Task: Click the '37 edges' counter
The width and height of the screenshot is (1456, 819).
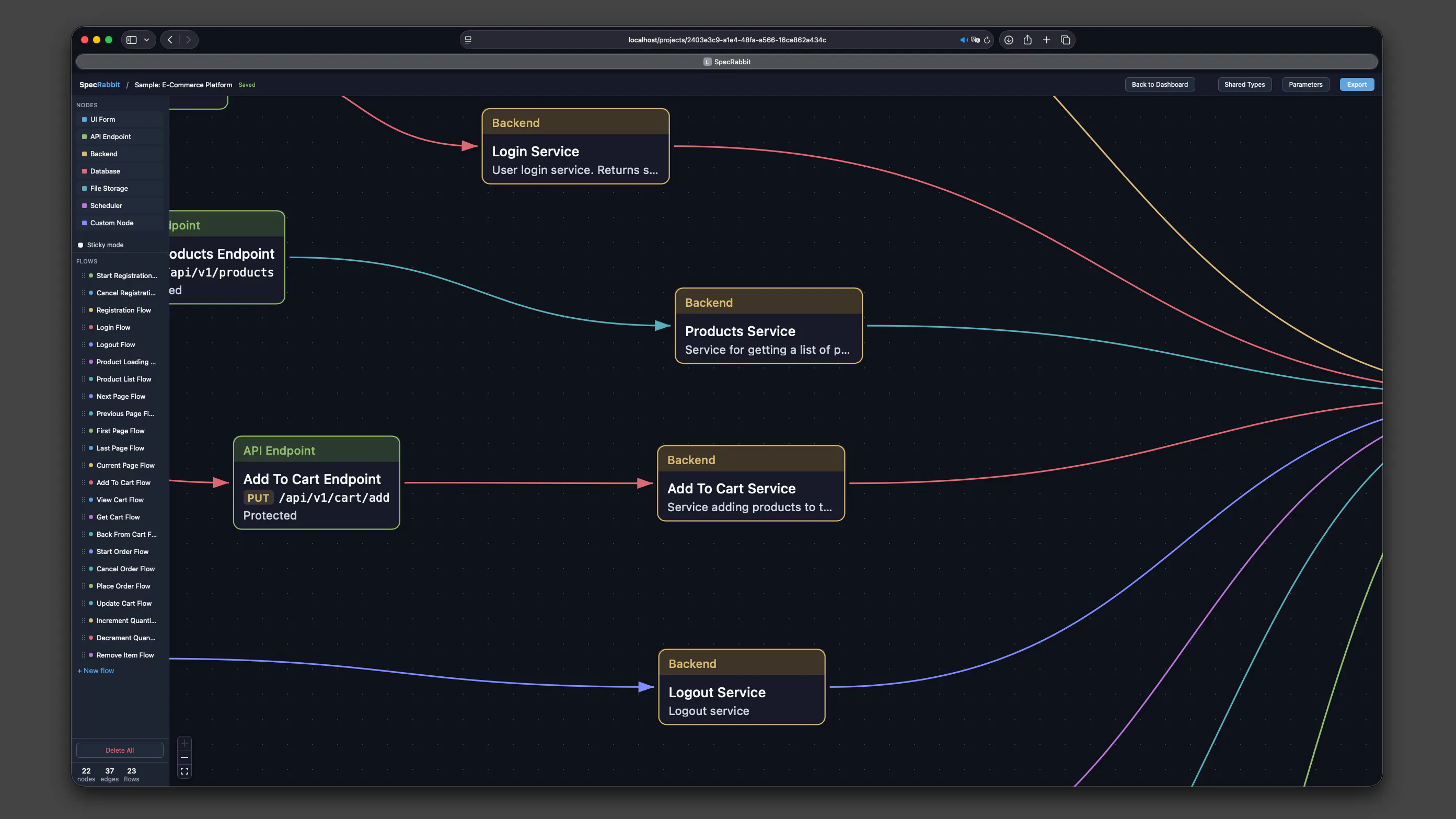Action: click(110, 775)
